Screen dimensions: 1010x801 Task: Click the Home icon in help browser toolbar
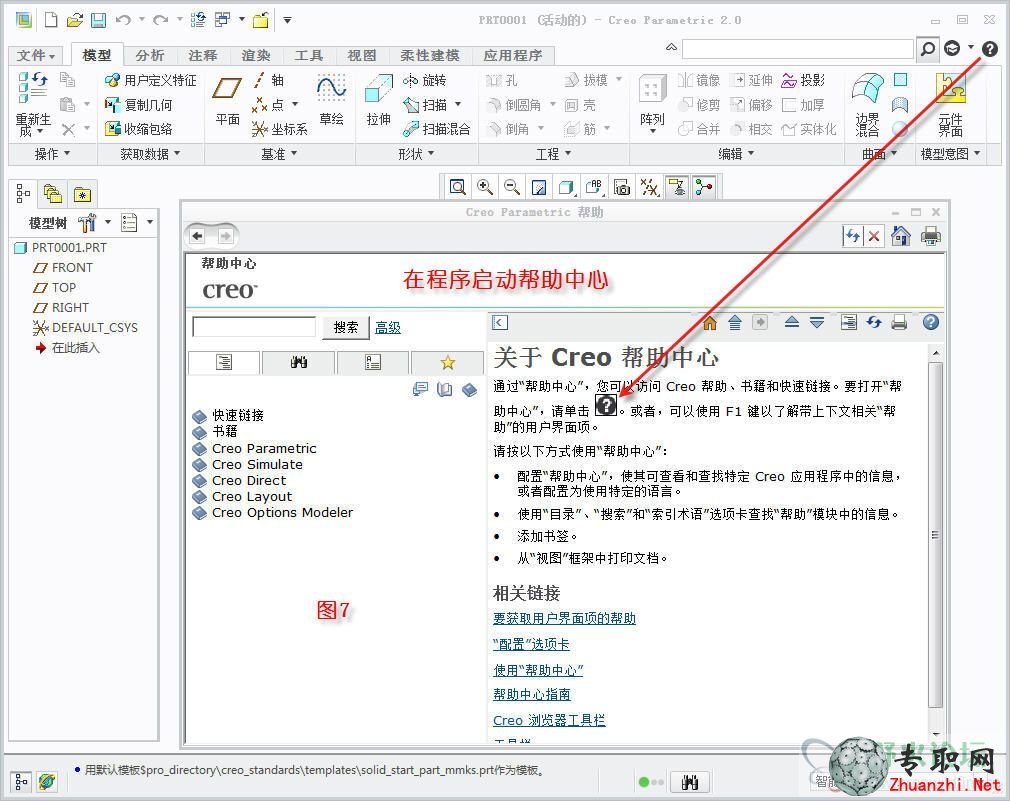click(x=900, y=236)
